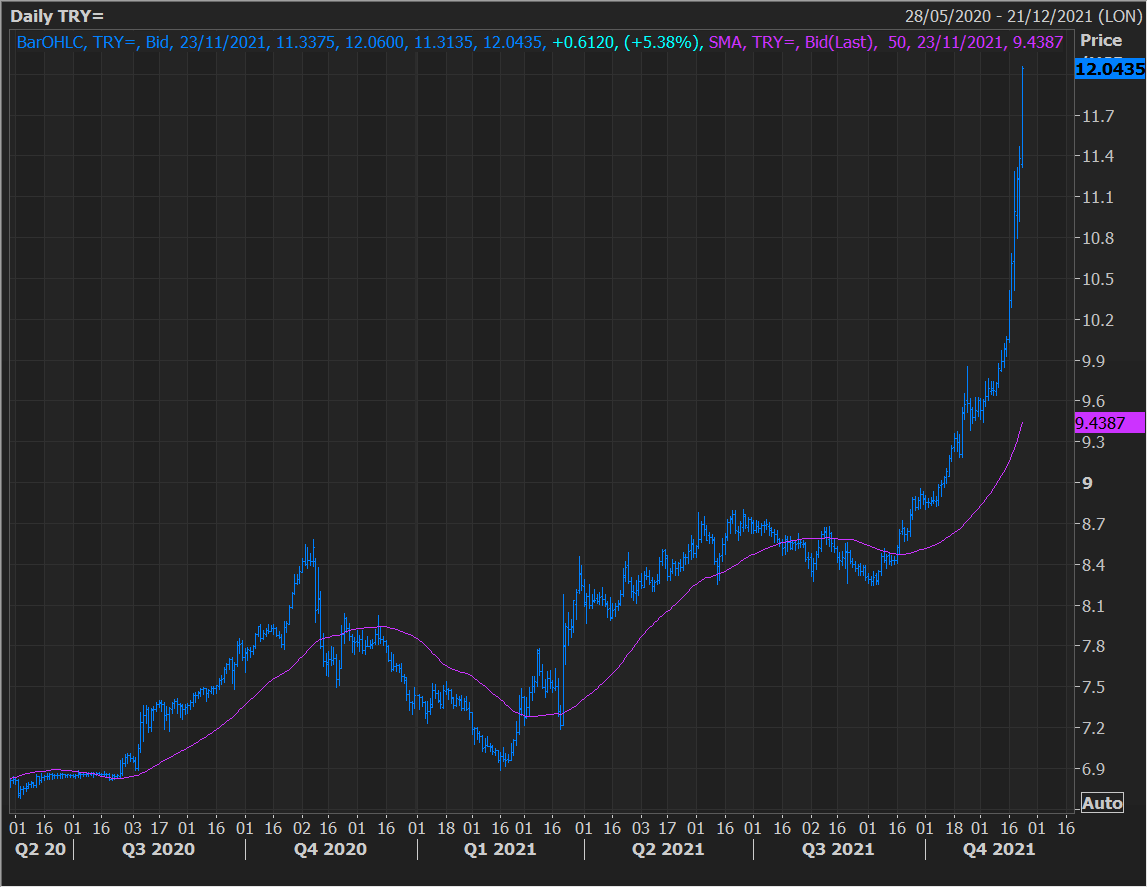Toggle the Auto scale button
Screen dimensions: 1148x888
(1102, 803)
